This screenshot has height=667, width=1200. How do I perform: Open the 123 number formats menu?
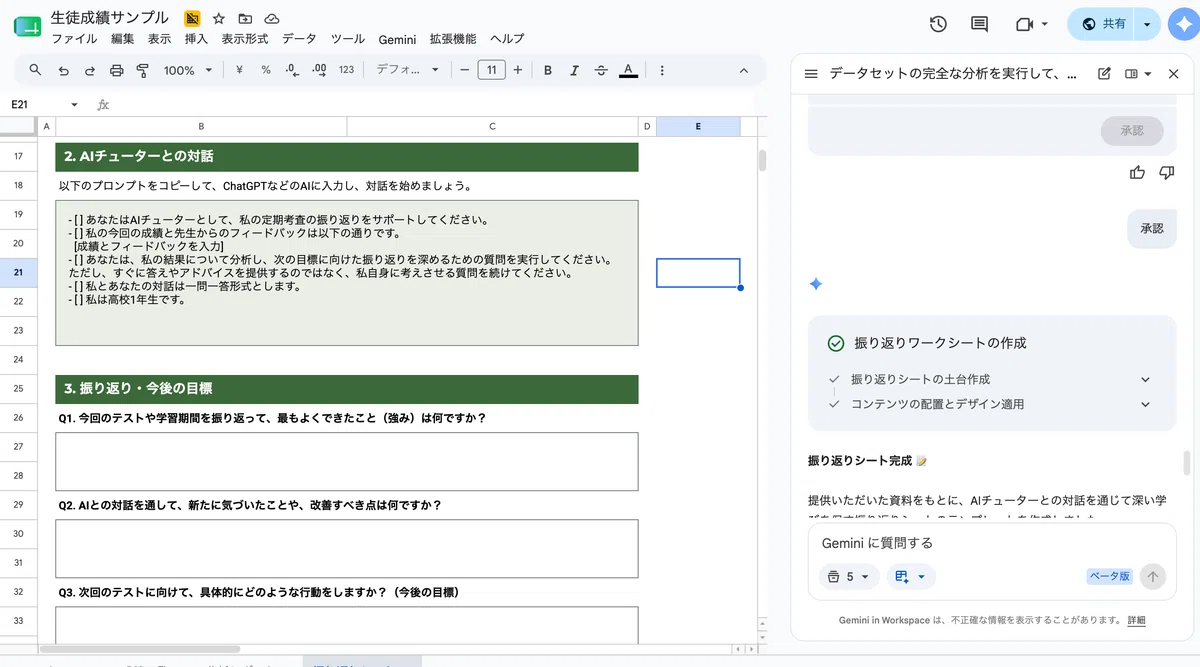pyautogui.click(x=347, y=70)
